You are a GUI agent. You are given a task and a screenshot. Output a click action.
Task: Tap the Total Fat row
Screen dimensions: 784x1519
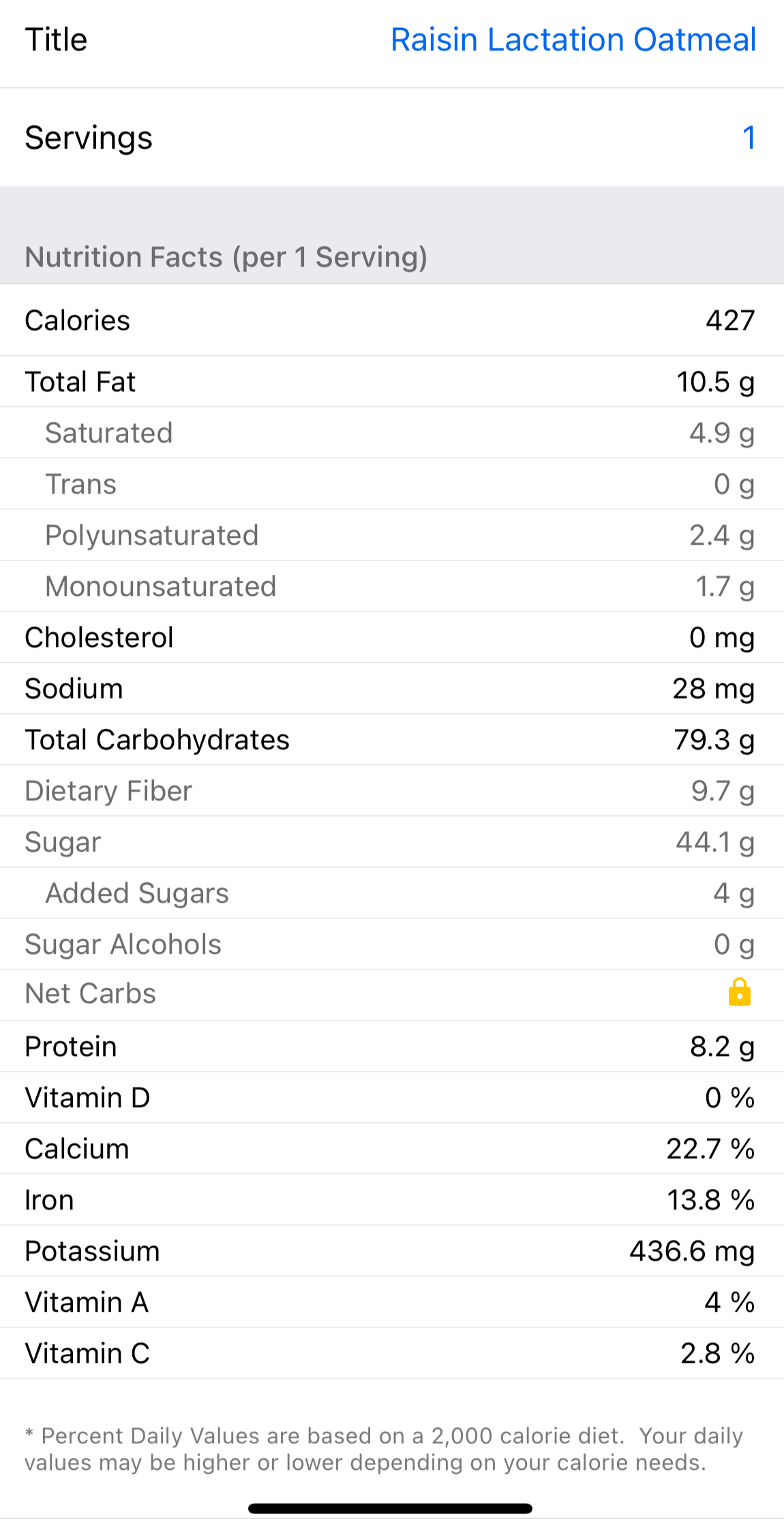click(x=392, y=382)
